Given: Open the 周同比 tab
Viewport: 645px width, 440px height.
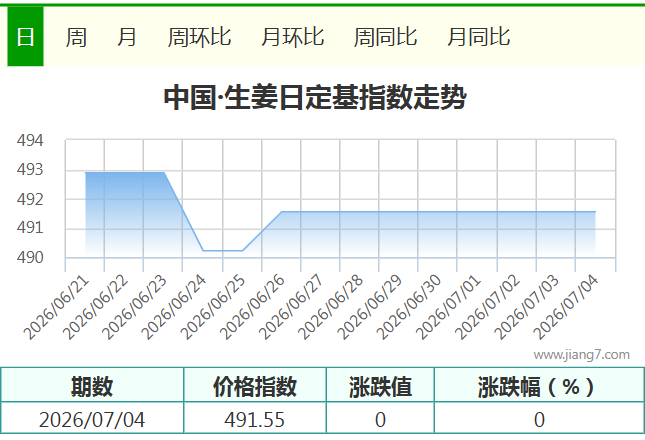Looking at the screenshot, I should click(385, 37).
